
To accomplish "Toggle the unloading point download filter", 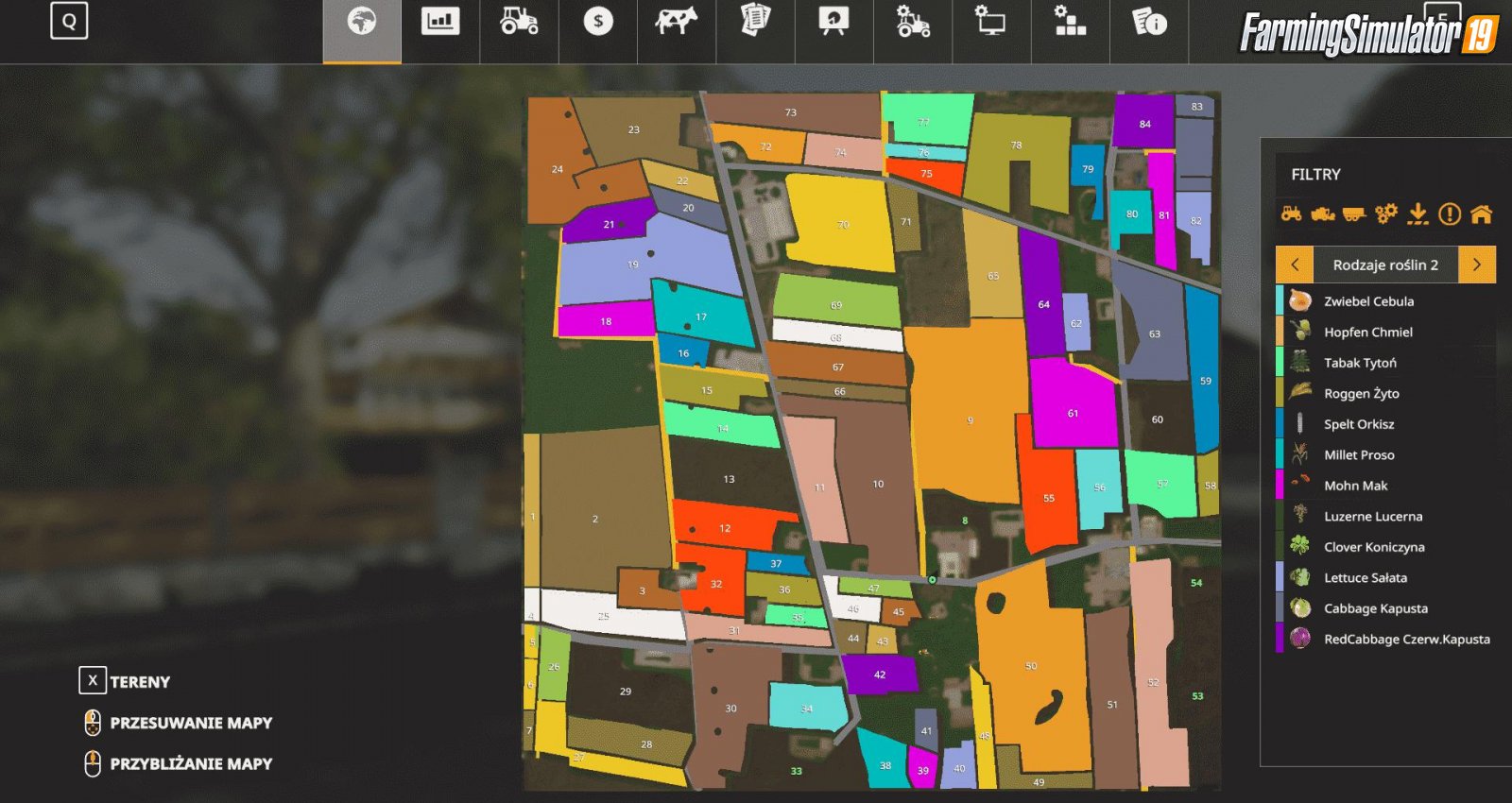I will tap(1417, 214).
